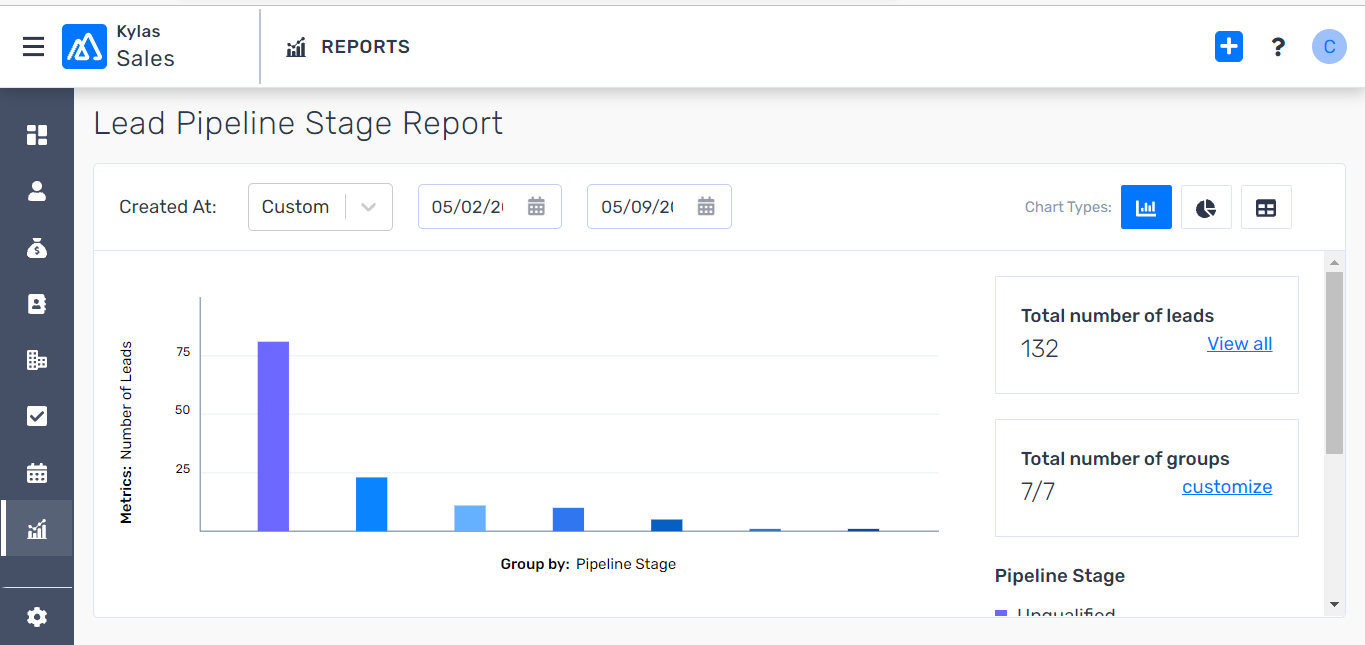Viewport: 1365px width, 645px height.
Task: Open Companies via building icon
Action: [37, 360]
